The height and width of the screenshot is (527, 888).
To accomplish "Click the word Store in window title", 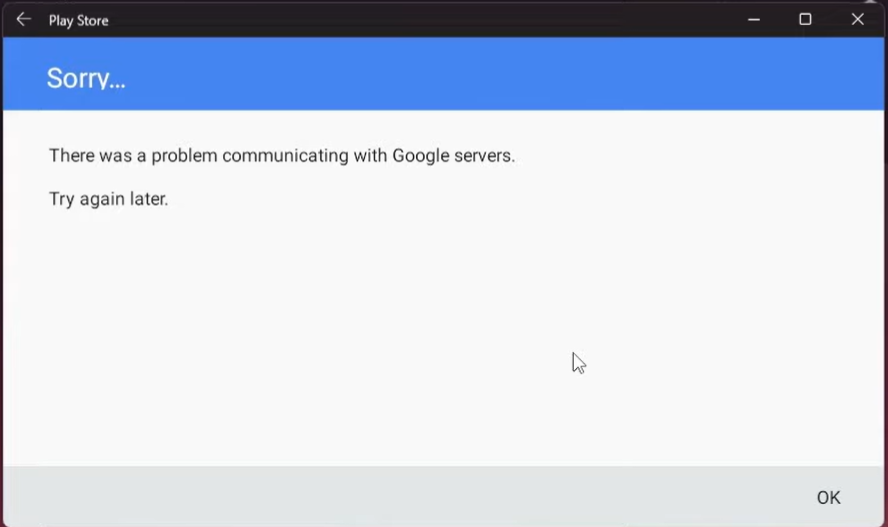I will (93, 21).
